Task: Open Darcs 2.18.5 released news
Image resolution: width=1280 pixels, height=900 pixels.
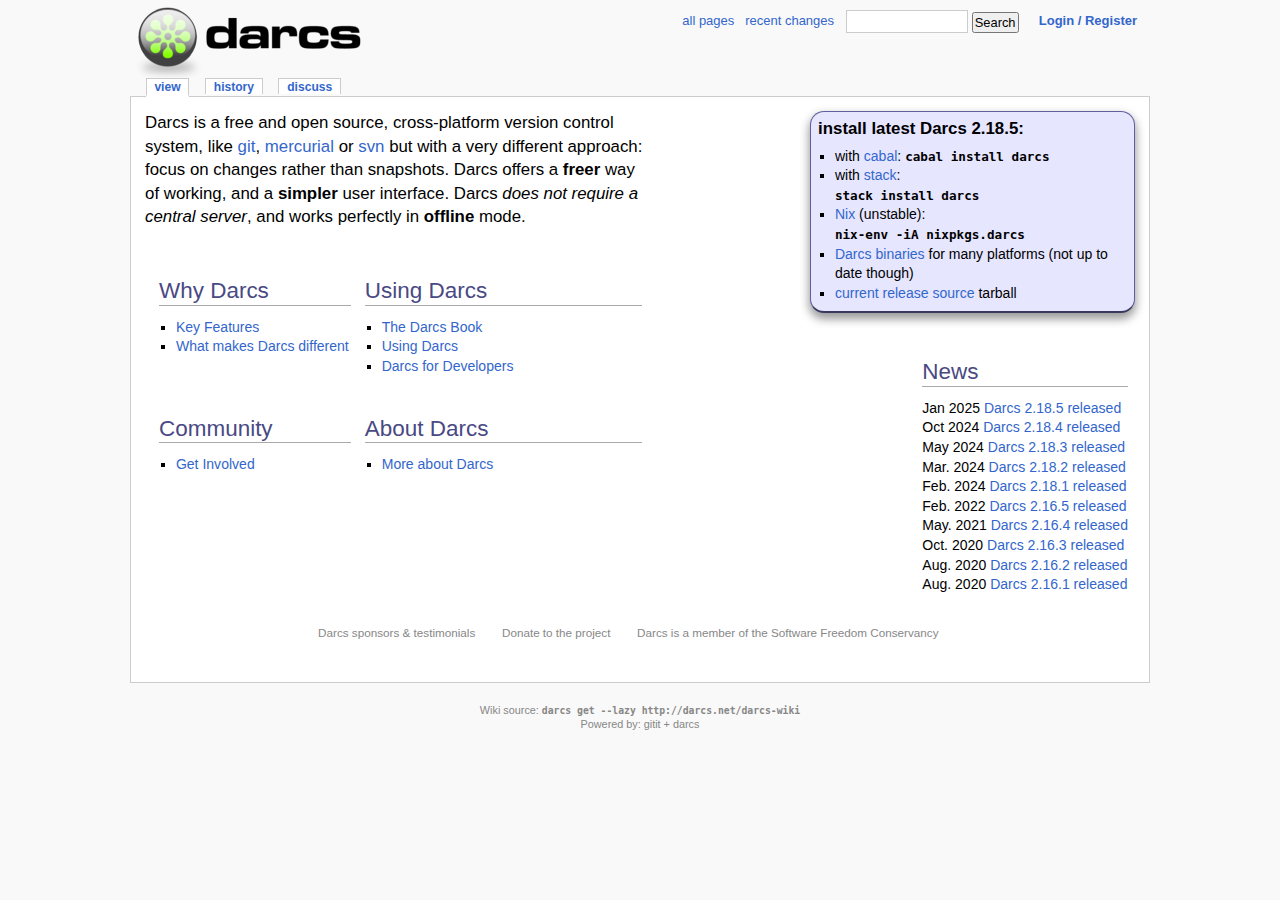Action: 1052,408
